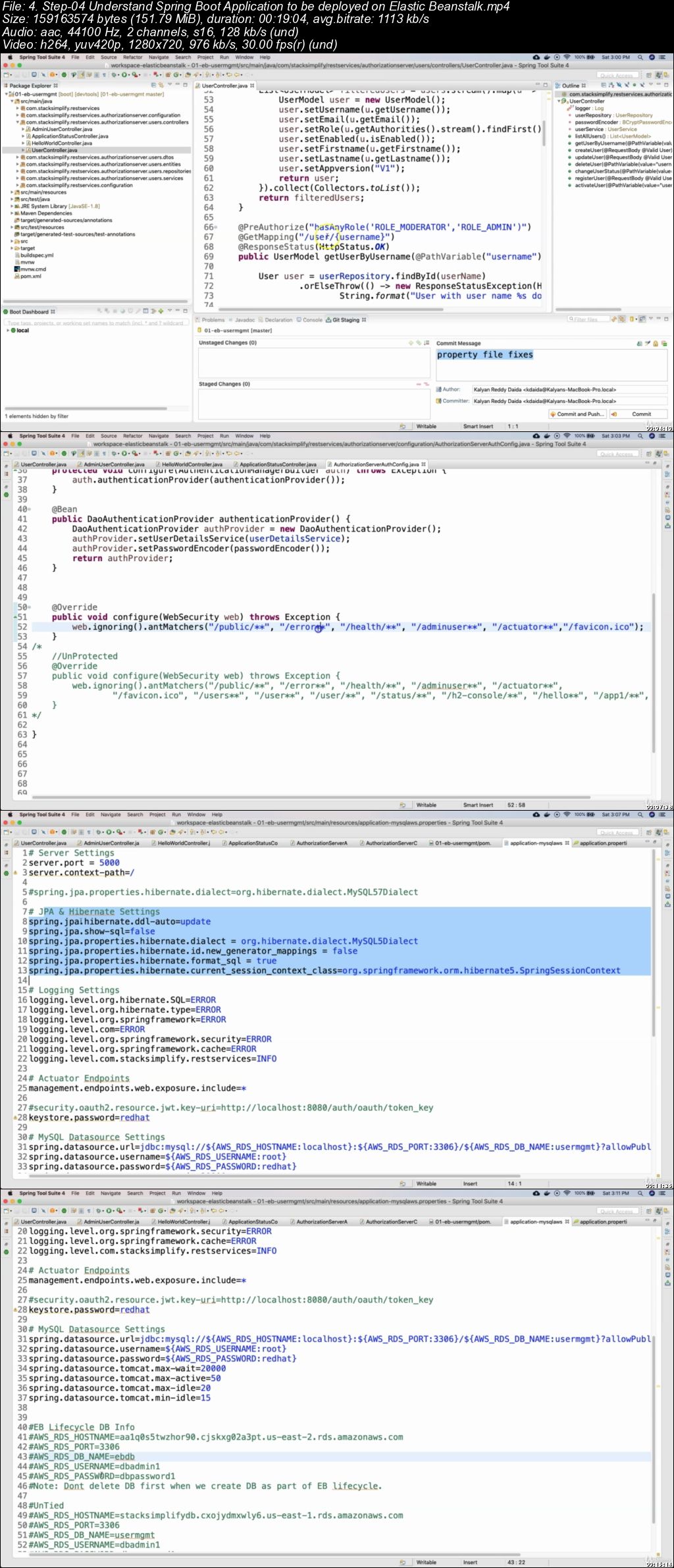Click the Wi-Fi icon in the 3:00 PM frame
This screenshot has height=1568, width=674.
pos(567,57)
